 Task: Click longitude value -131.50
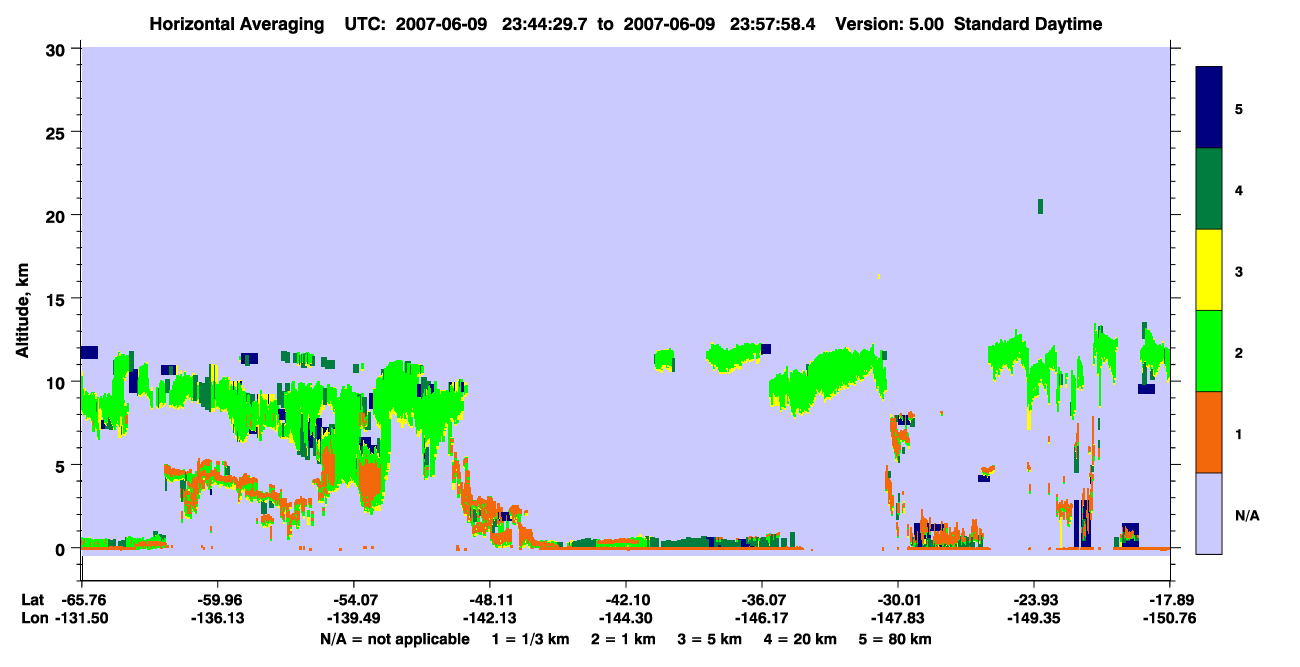pos(82,618)
